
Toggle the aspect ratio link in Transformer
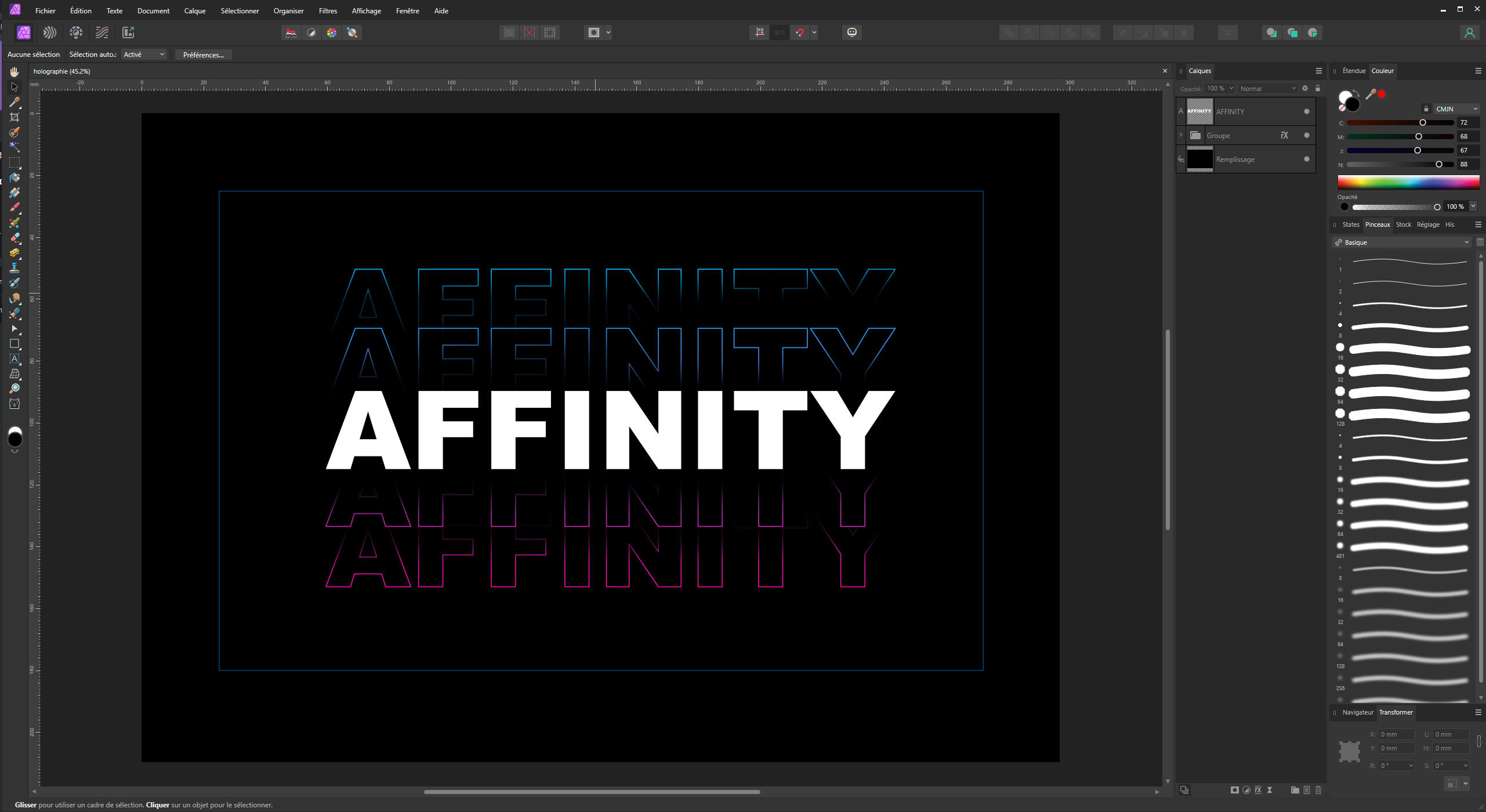[x=1479, y=741]
